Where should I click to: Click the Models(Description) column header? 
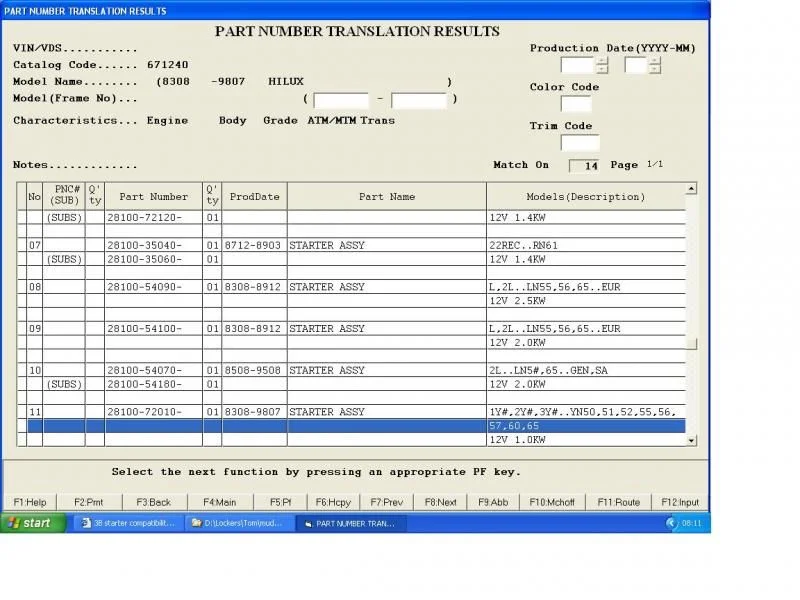(x=586, y=196)
